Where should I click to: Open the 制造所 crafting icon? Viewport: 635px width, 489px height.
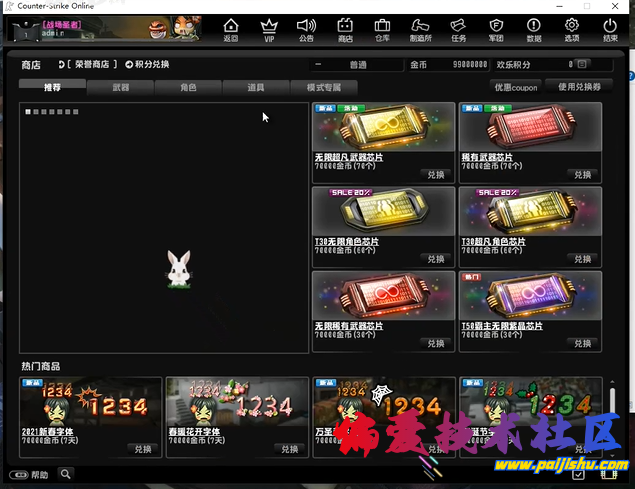420,30
